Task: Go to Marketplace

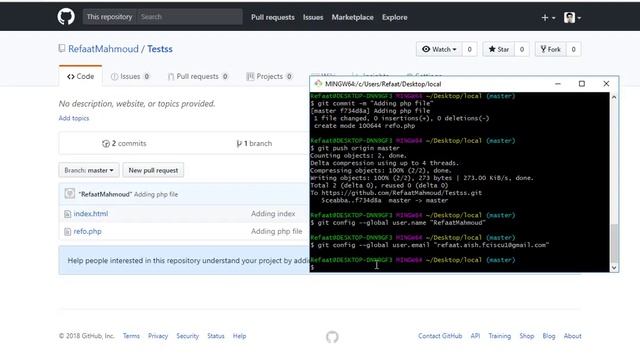Action: click(352, 17)
